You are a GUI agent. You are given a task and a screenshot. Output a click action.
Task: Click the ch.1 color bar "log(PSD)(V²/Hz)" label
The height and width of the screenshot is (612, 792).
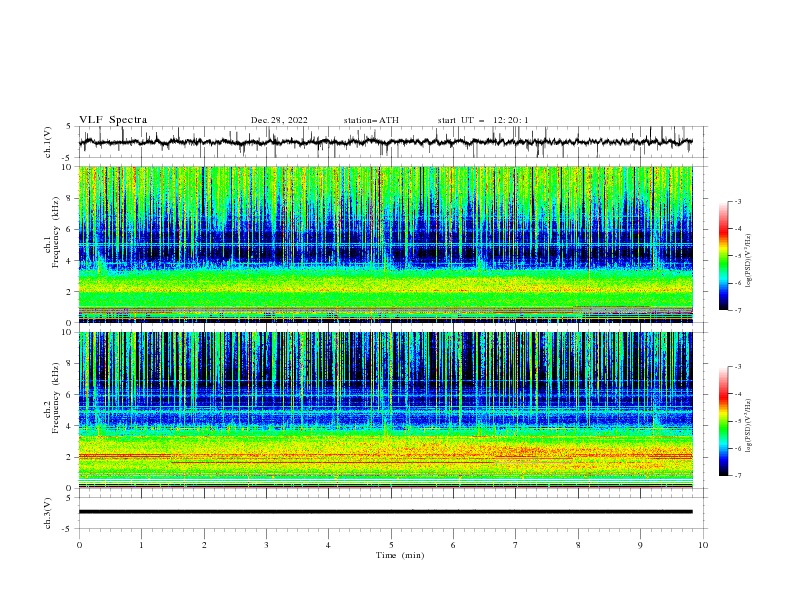748,261
